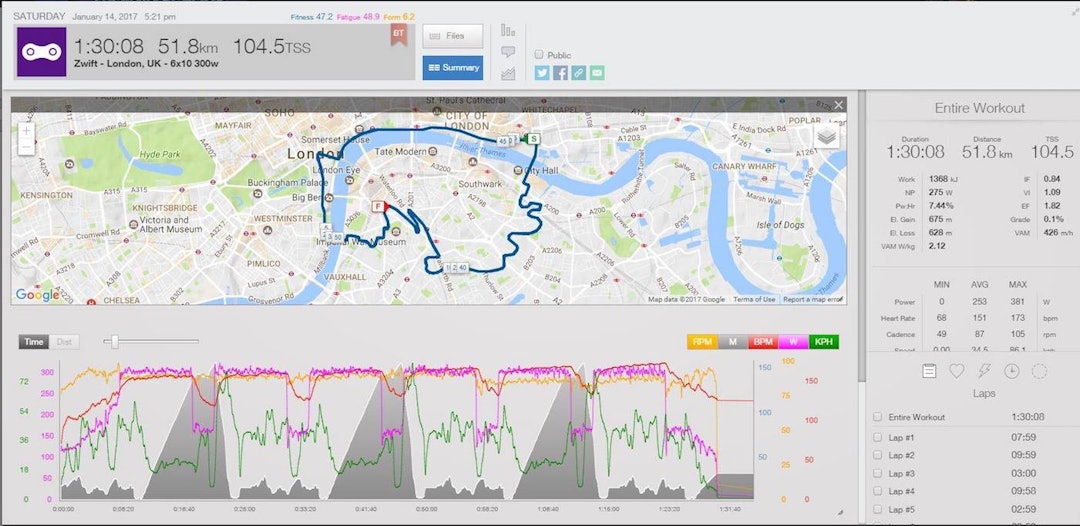The height and width of the screenshot is (526, 1080).
Task: Toggle RPM cadence channel on chart
Action: 703,341
